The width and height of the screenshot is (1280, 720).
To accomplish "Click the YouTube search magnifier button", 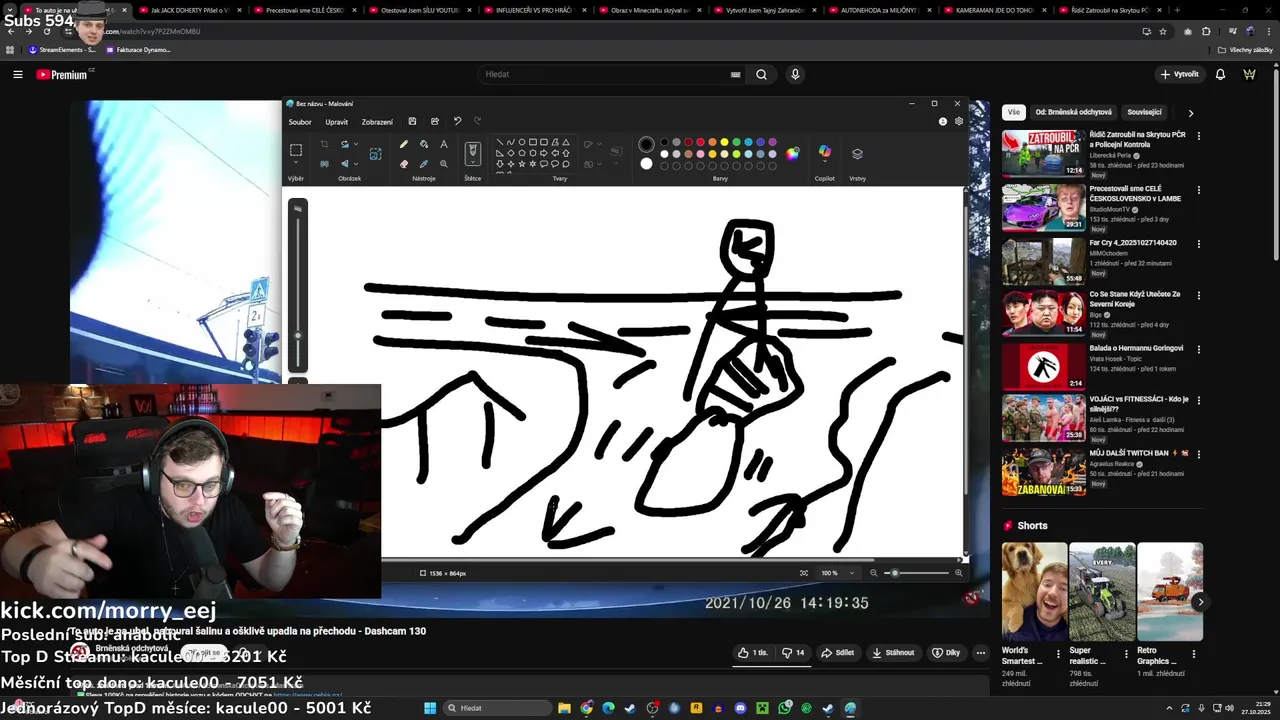I will tap(761, 74).
